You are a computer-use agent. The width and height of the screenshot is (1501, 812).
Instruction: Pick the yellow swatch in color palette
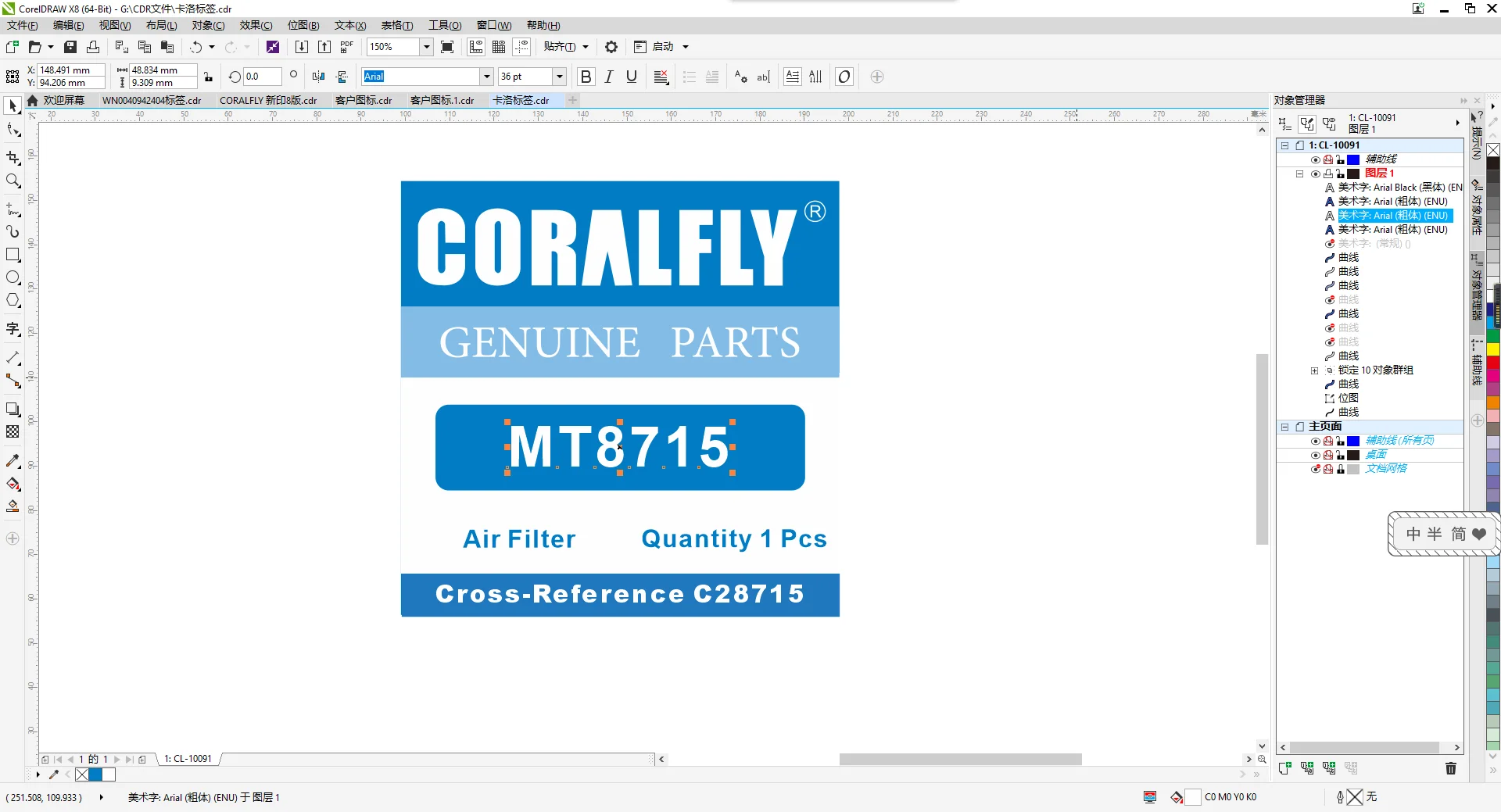1492,349
